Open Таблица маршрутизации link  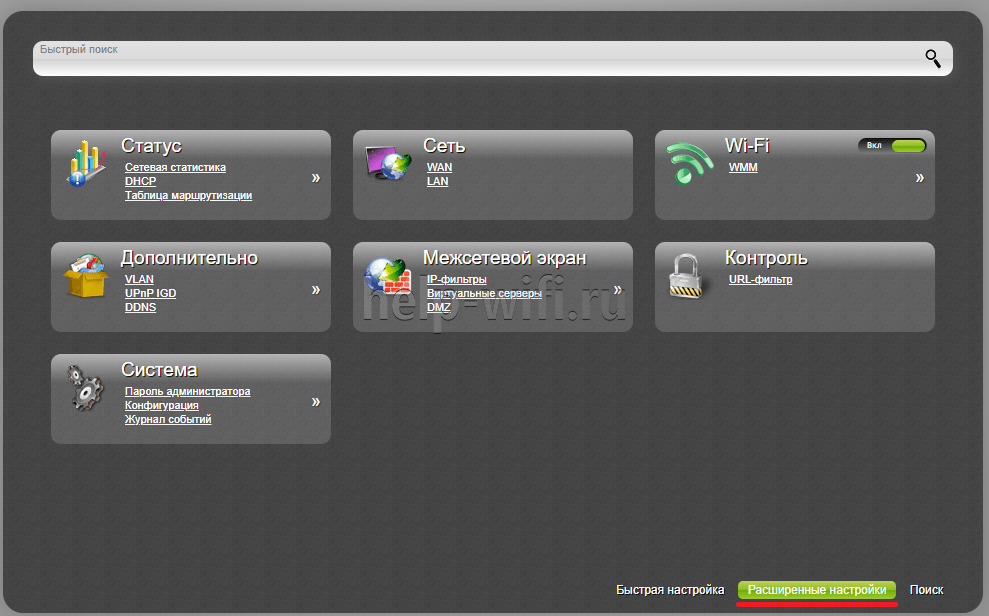point(189,195)
